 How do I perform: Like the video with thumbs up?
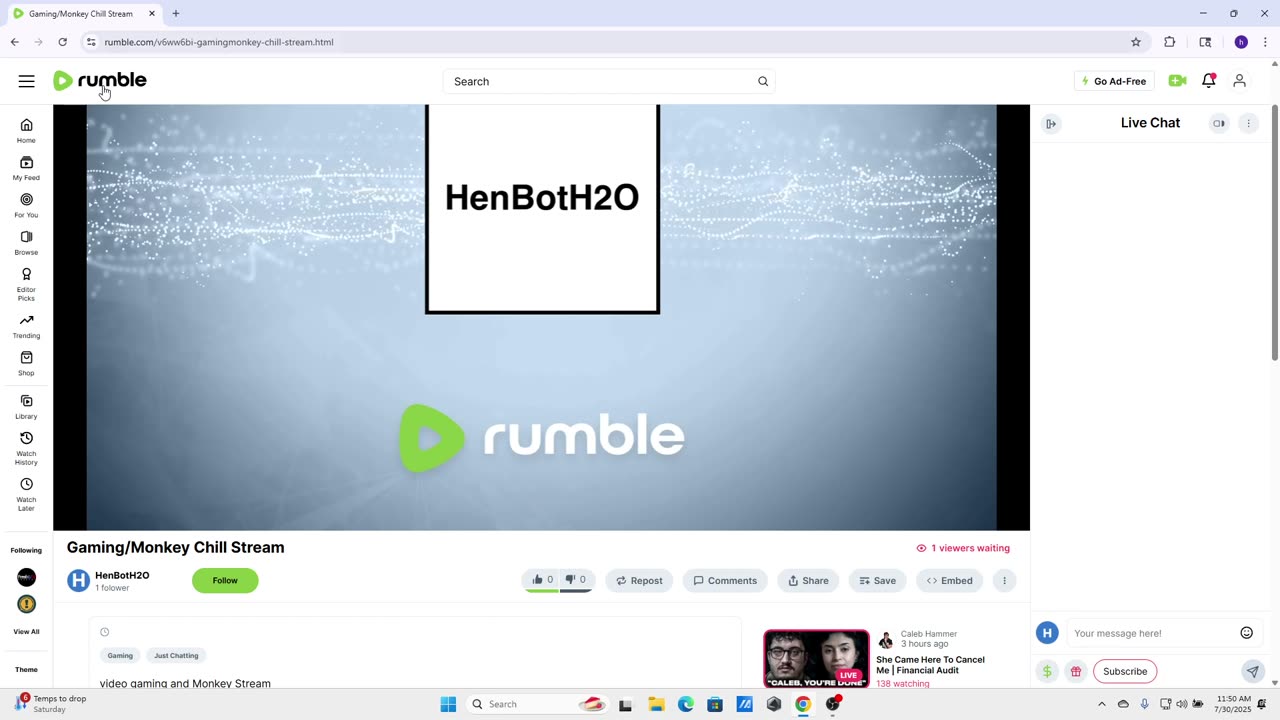[x=543, y=580]
